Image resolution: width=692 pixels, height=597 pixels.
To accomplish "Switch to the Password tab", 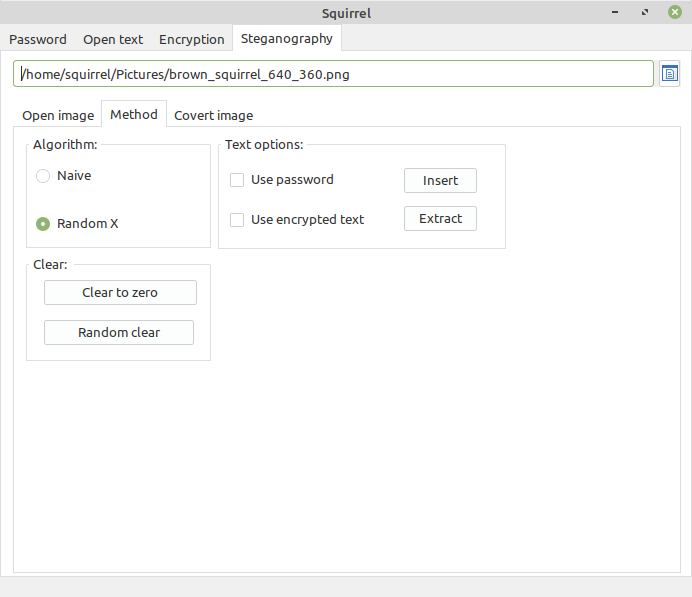I will 38,40.
